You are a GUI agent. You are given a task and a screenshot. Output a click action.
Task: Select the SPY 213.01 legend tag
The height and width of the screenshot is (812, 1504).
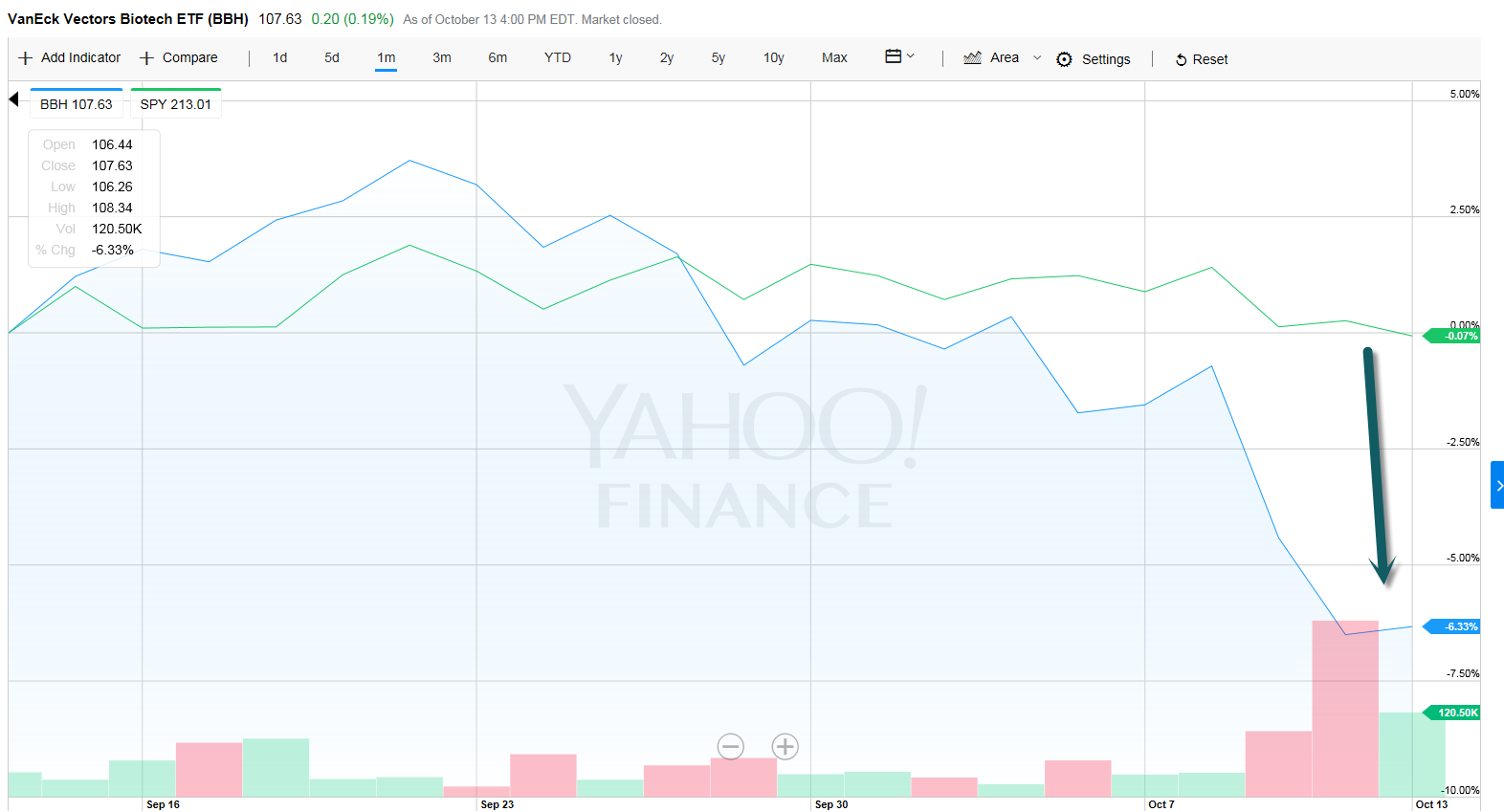176,103
